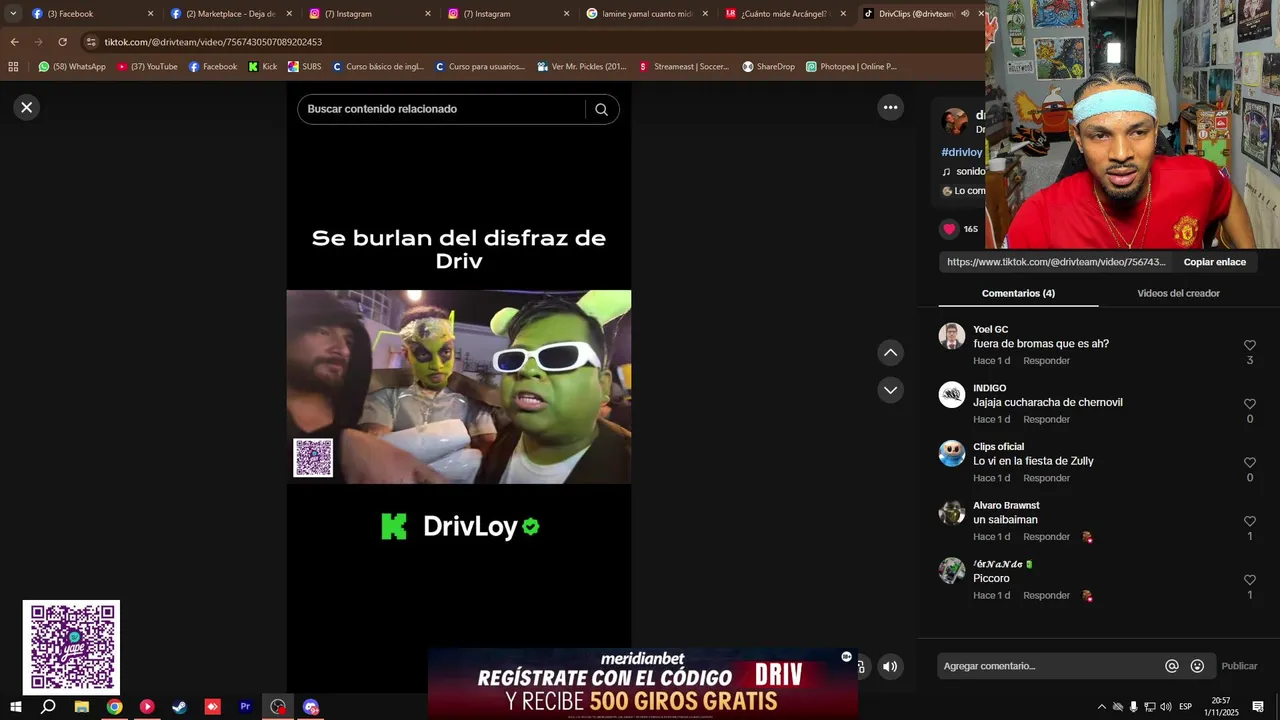
Task: Click the browser back arrow
Action: click(14, 42)
